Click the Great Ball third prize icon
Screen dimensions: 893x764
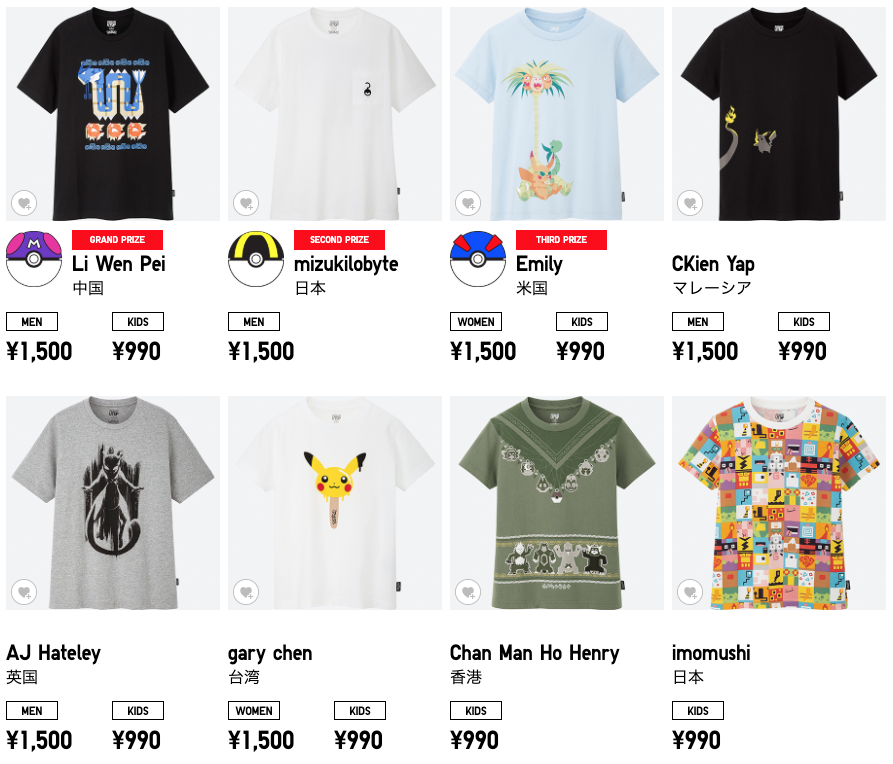coord(478,259)
